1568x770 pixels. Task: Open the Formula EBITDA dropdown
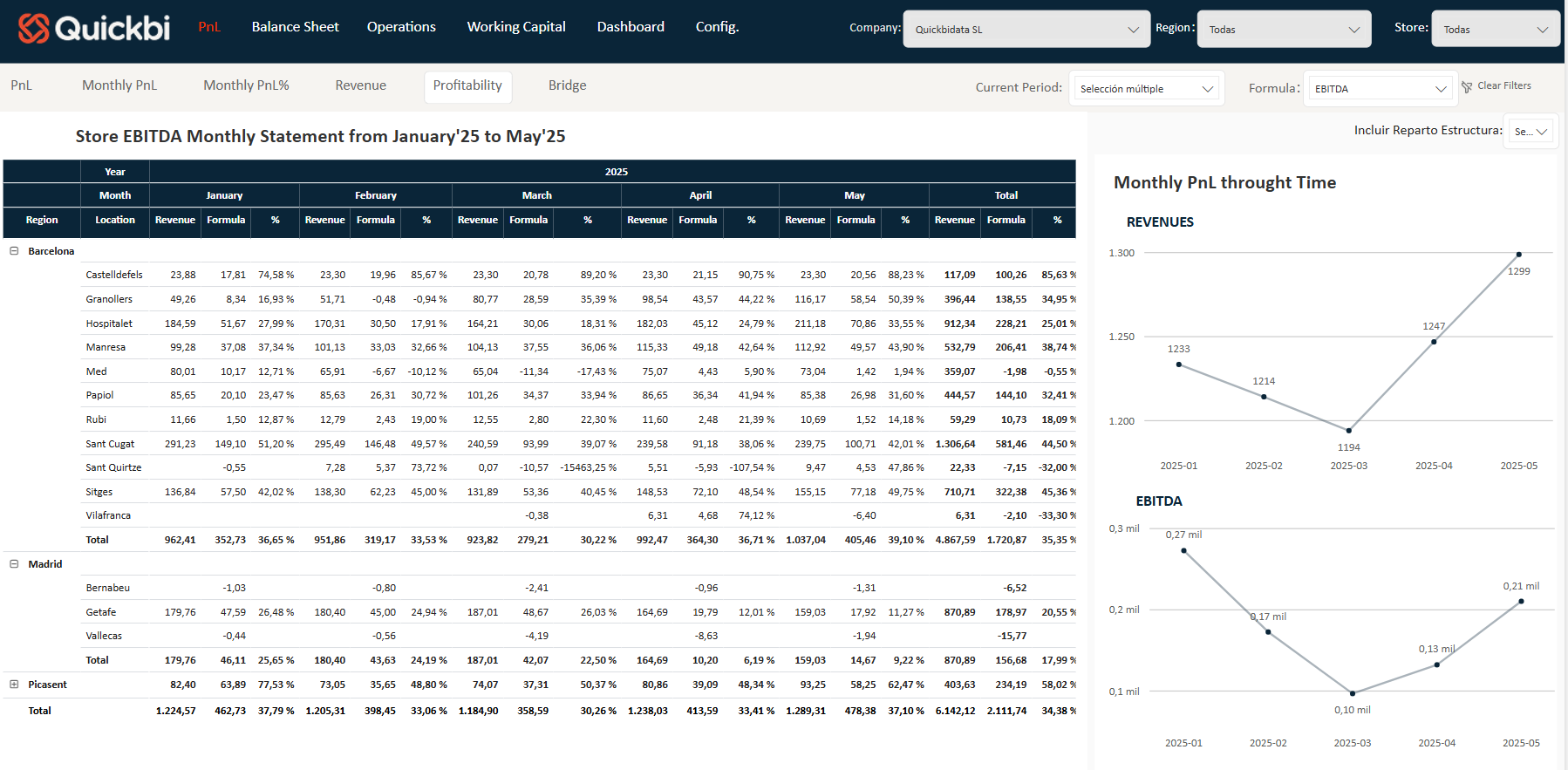pyautogui.click(x=1380, y=89)
